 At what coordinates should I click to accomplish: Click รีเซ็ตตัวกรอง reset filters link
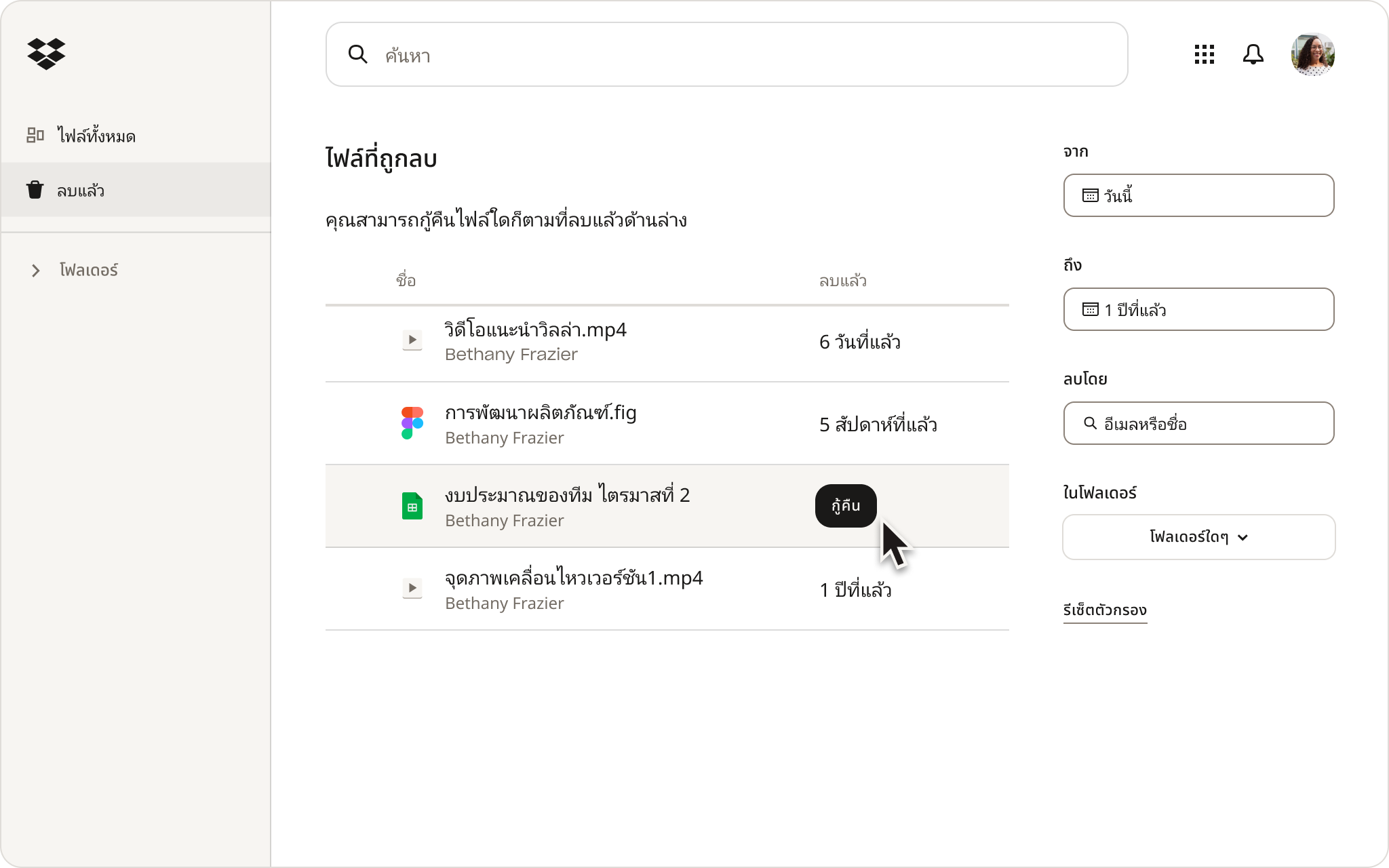pyautogui.click(x=1105, y=610)
